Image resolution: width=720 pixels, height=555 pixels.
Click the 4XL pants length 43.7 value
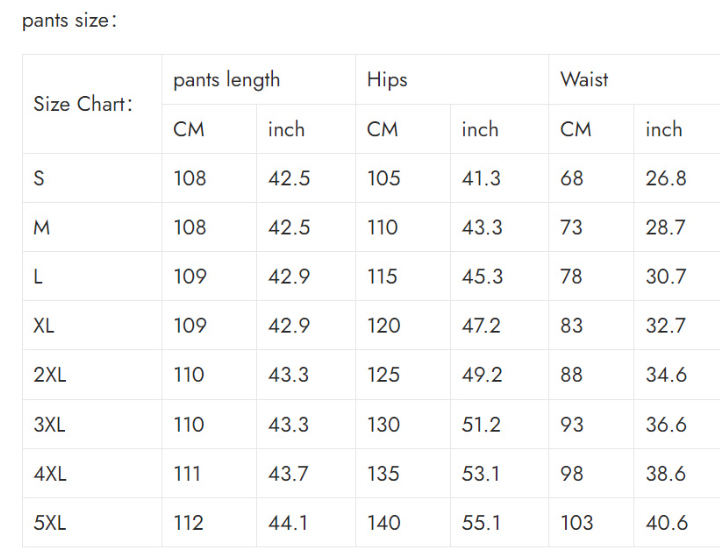pyautogui.click(x=289, y=473)
